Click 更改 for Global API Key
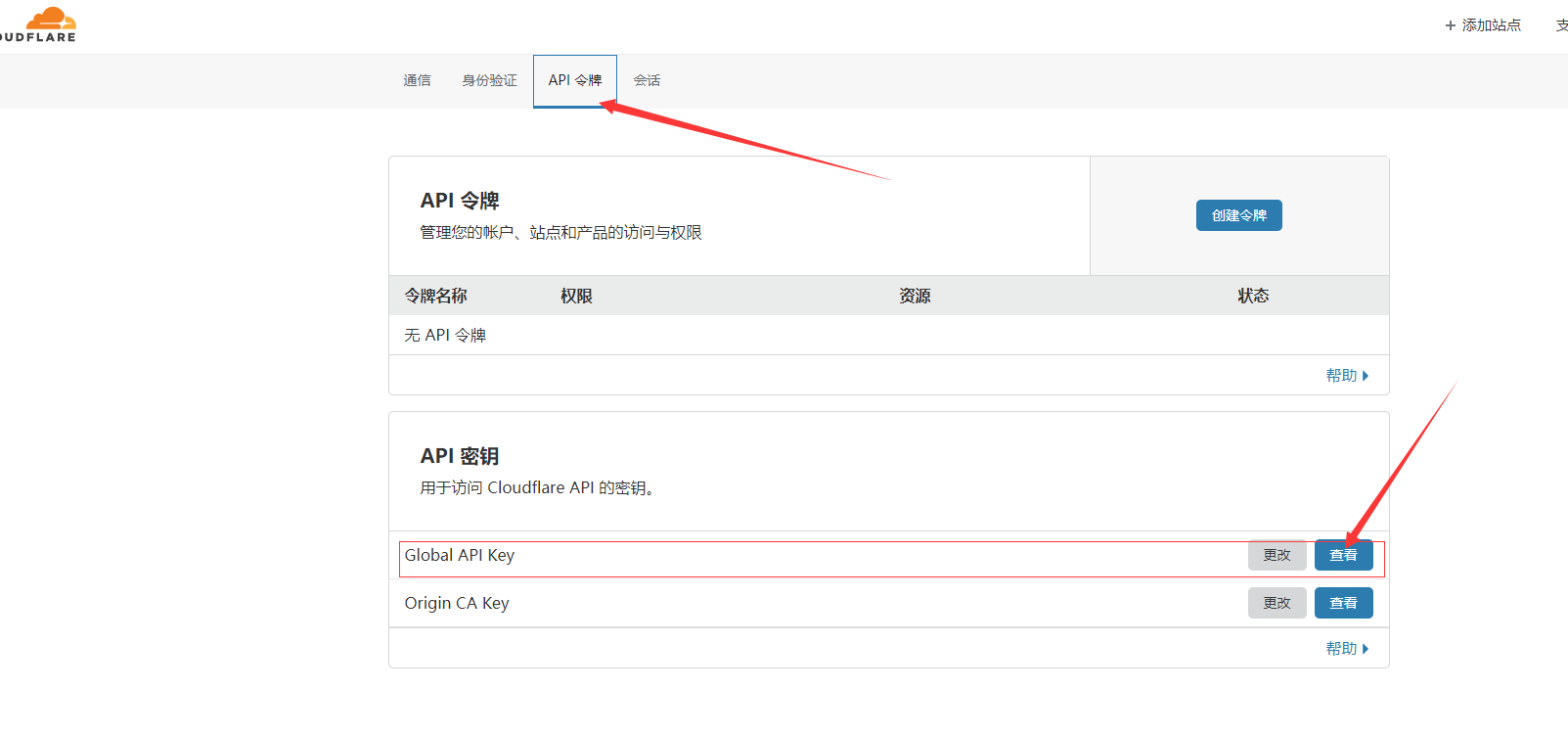This screenshot has width=1568, height=735. click(x=1277, y=555)
